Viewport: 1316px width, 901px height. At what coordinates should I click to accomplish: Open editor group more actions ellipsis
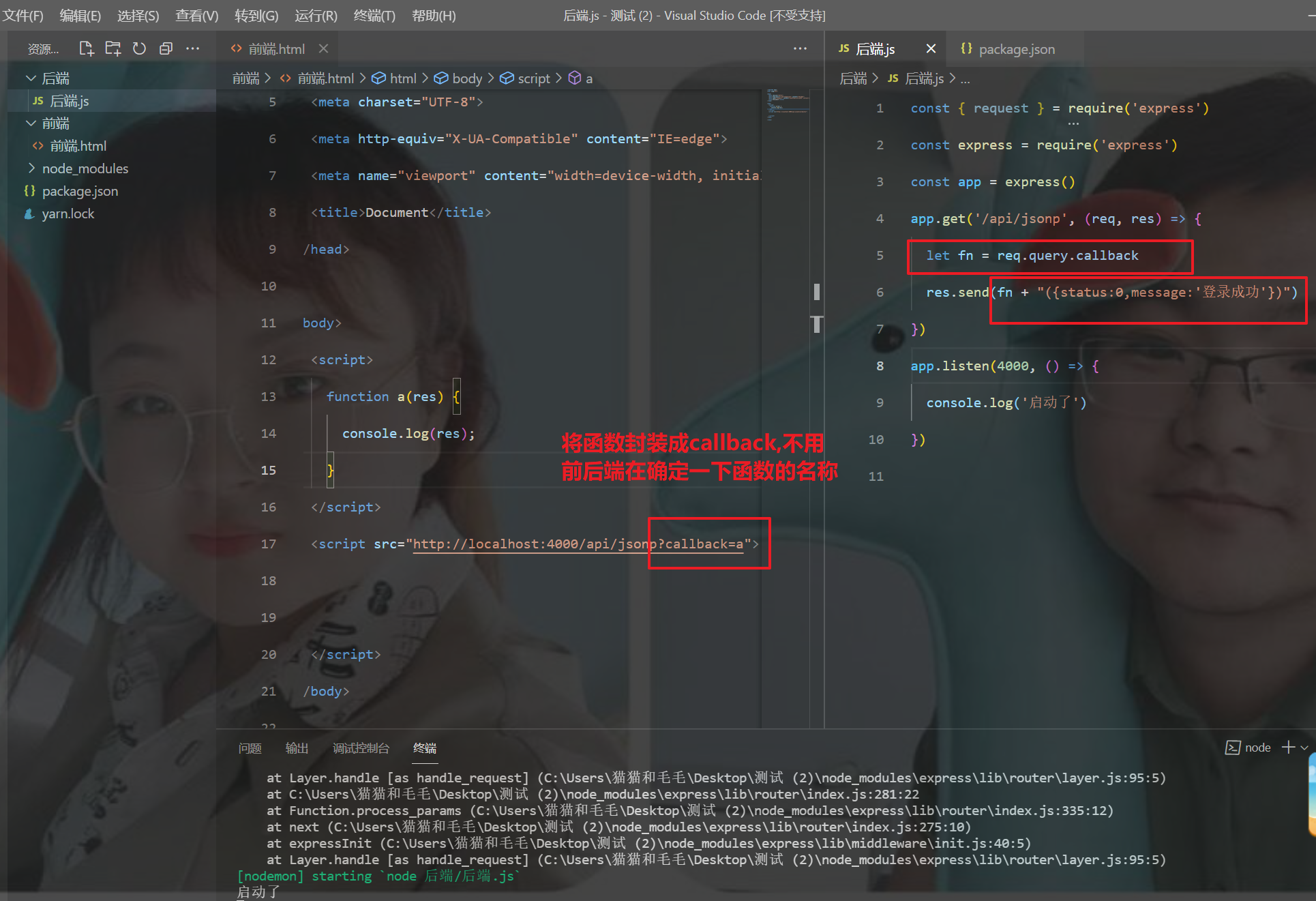(x=800, y=48)
